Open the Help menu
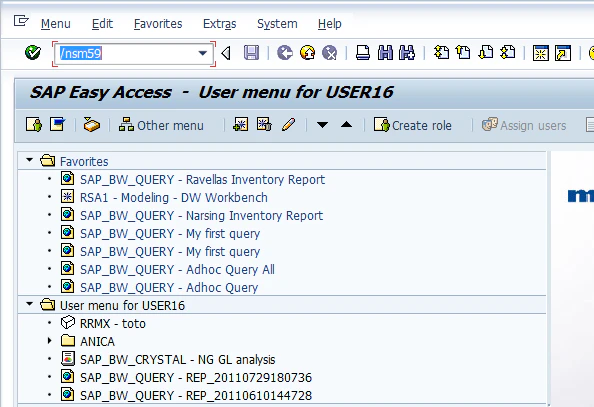Screen dimensions: 594x407 pos(330,24)
